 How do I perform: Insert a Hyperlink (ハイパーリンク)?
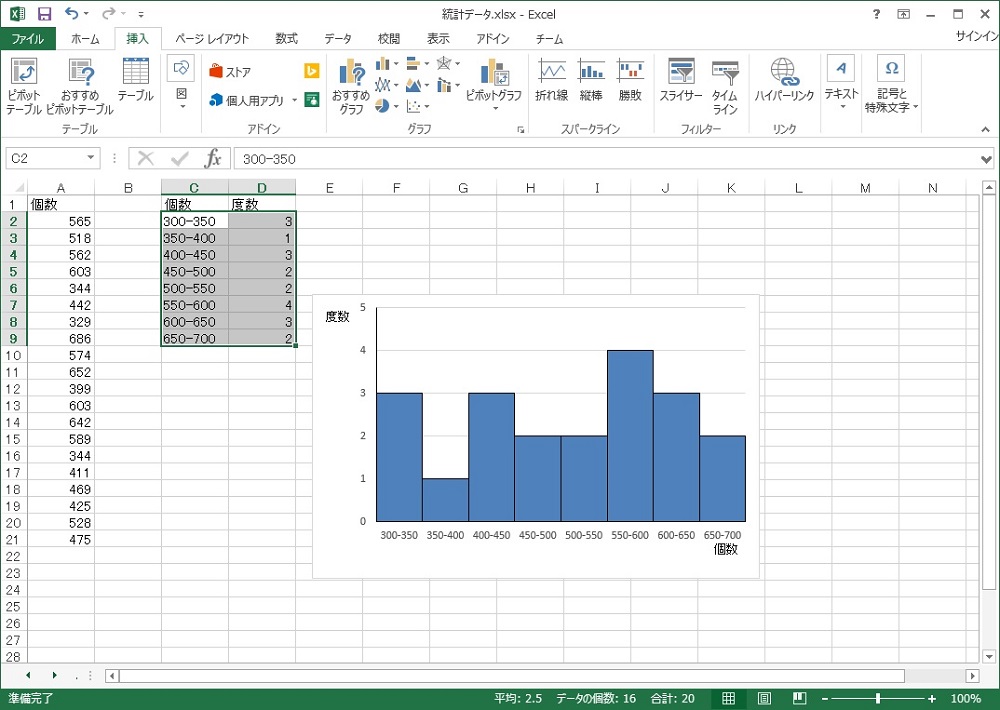tap(784, 80)
